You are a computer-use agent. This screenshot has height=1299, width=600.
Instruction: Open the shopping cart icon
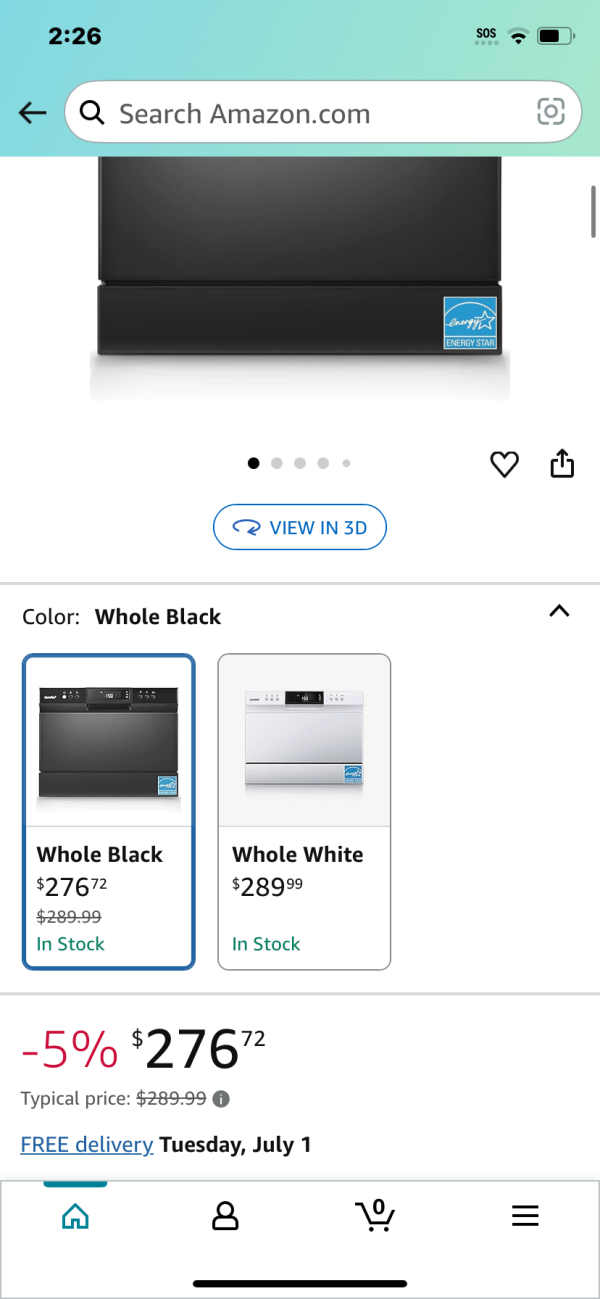(375, 1215)
